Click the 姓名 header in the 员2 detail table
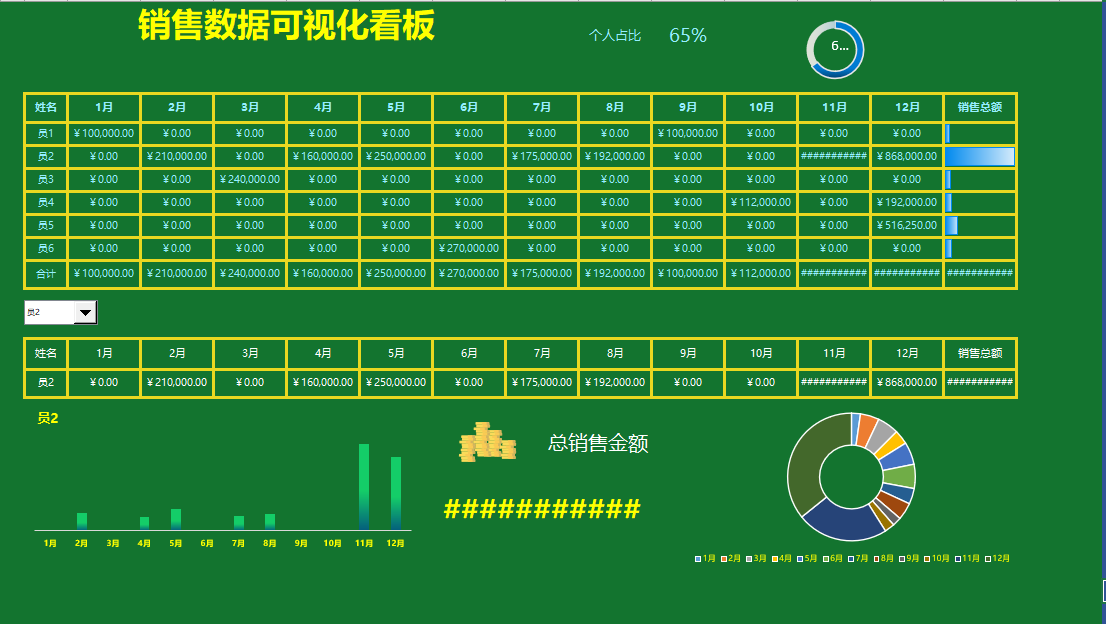Image resolution: width=1106 pixels, height=624 pixels. [x=46, y=353]
